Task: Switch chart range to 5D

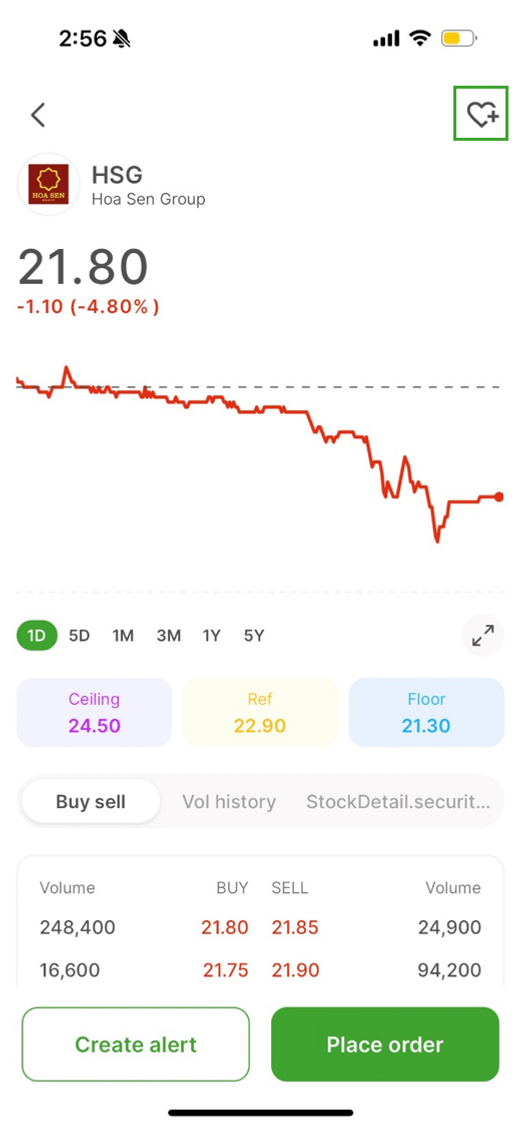Action: (x=79, y=636)
